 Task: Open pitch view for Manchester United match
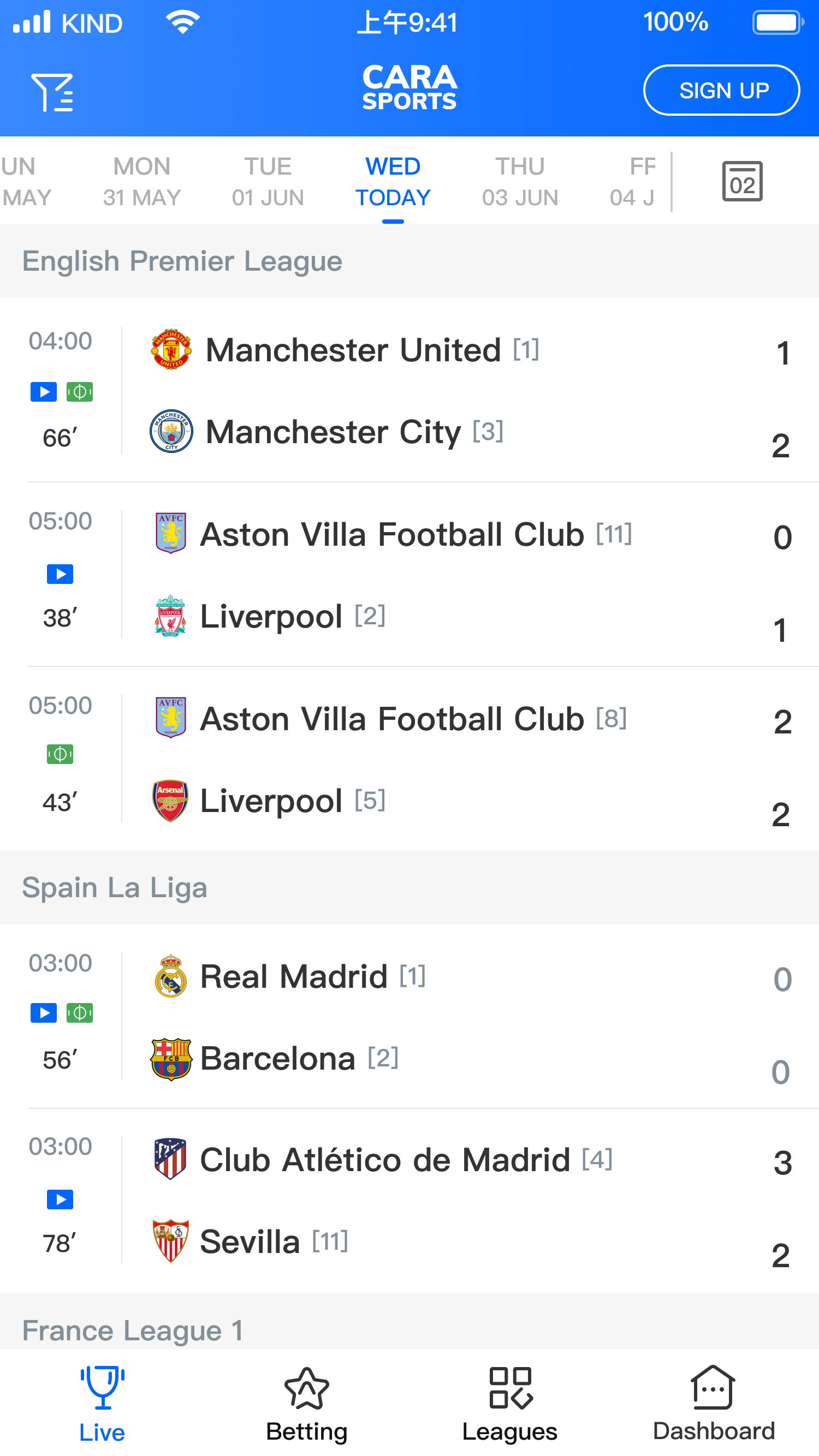click(80, 392)
